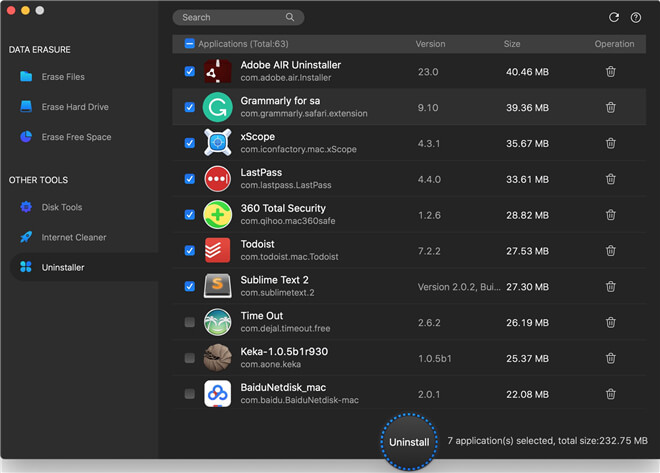This screenshot has height=473, width=660.
Task: Select the Grammarly for sa app name
Action: pyautogui.click(x=280, y=101)
